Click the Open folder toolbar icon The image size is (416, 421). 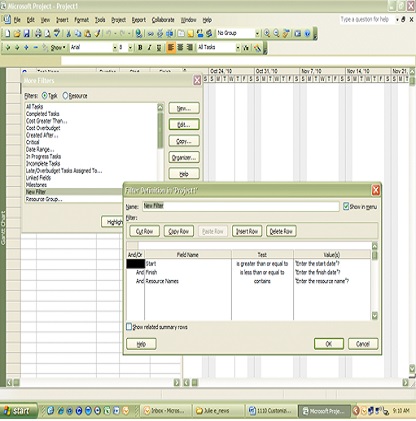tap(17, 33)
